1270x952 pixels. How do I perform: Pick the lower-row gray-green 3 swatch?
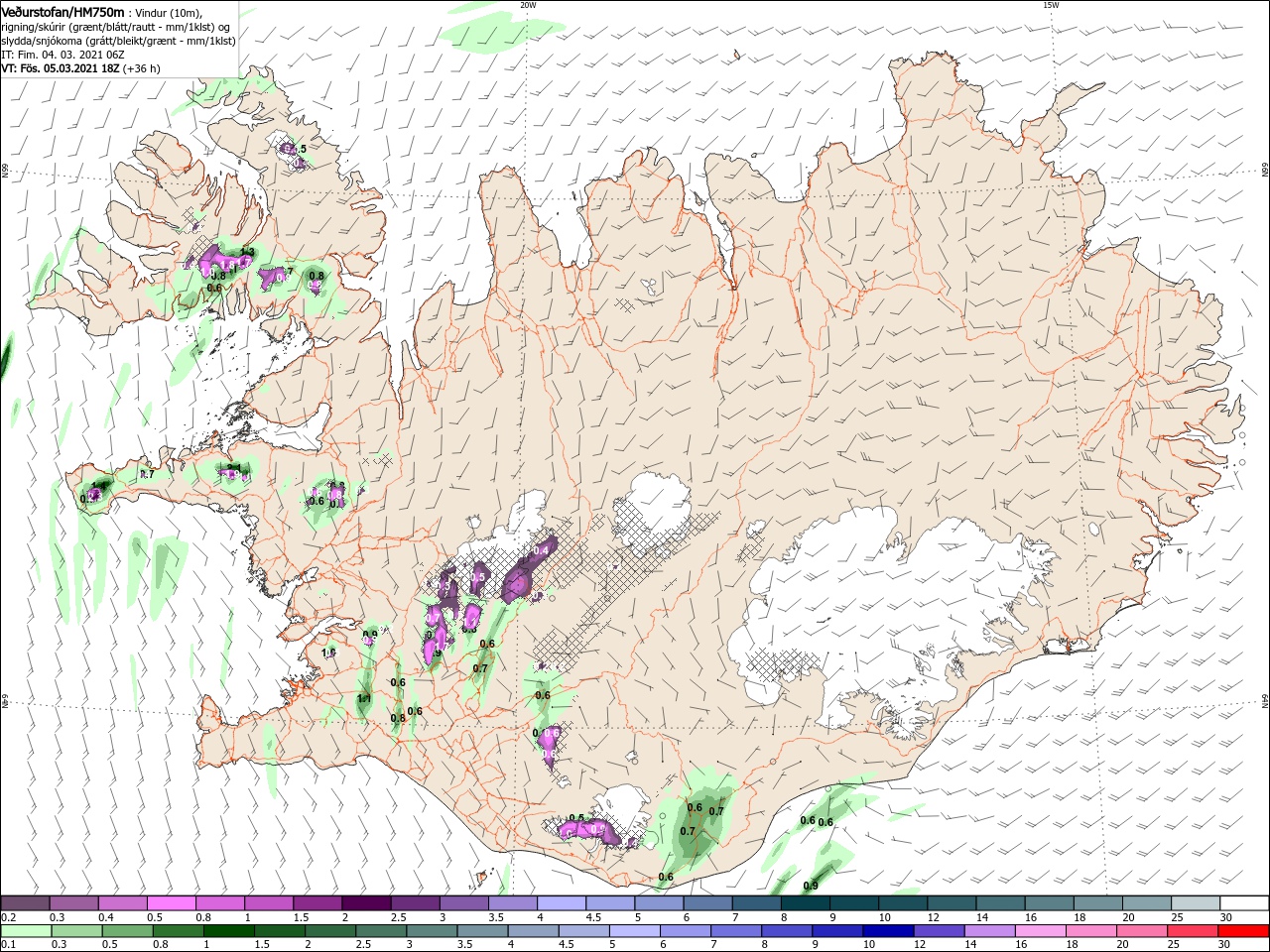[x=433, y=931]
